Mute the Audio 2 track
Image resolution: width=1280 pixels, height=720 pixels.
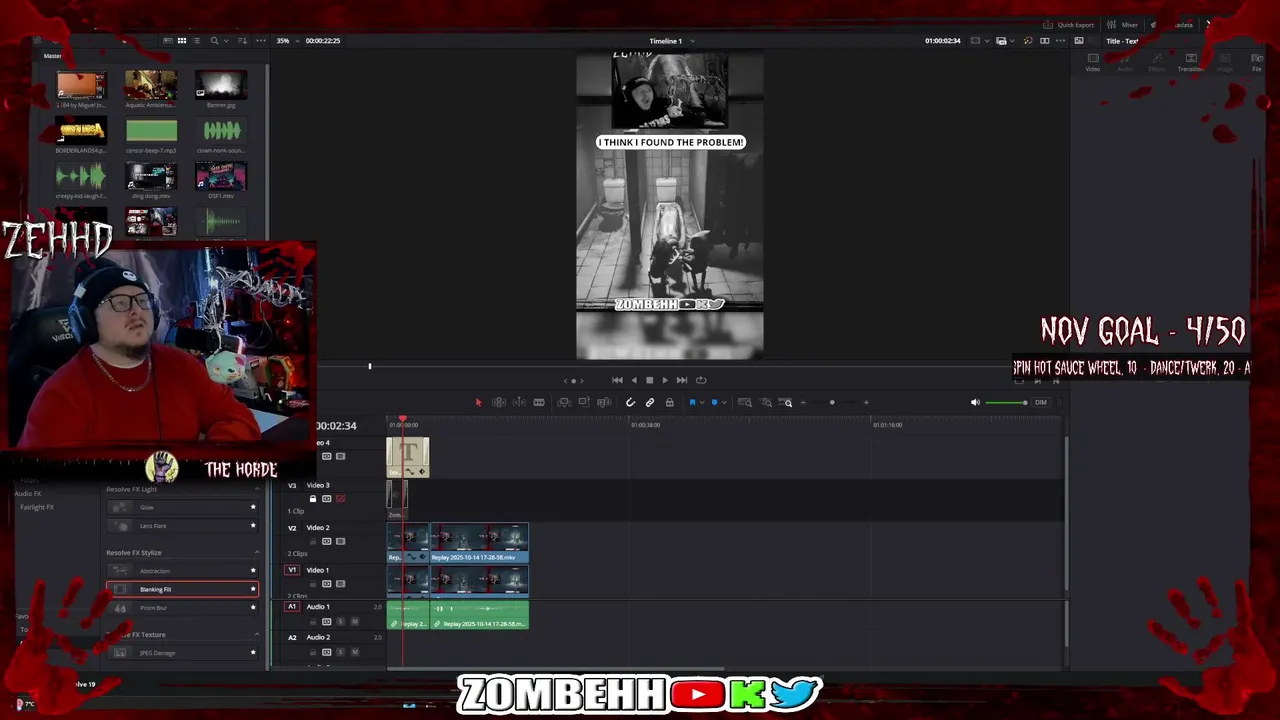pyautogui.click(x=354, y=652)
